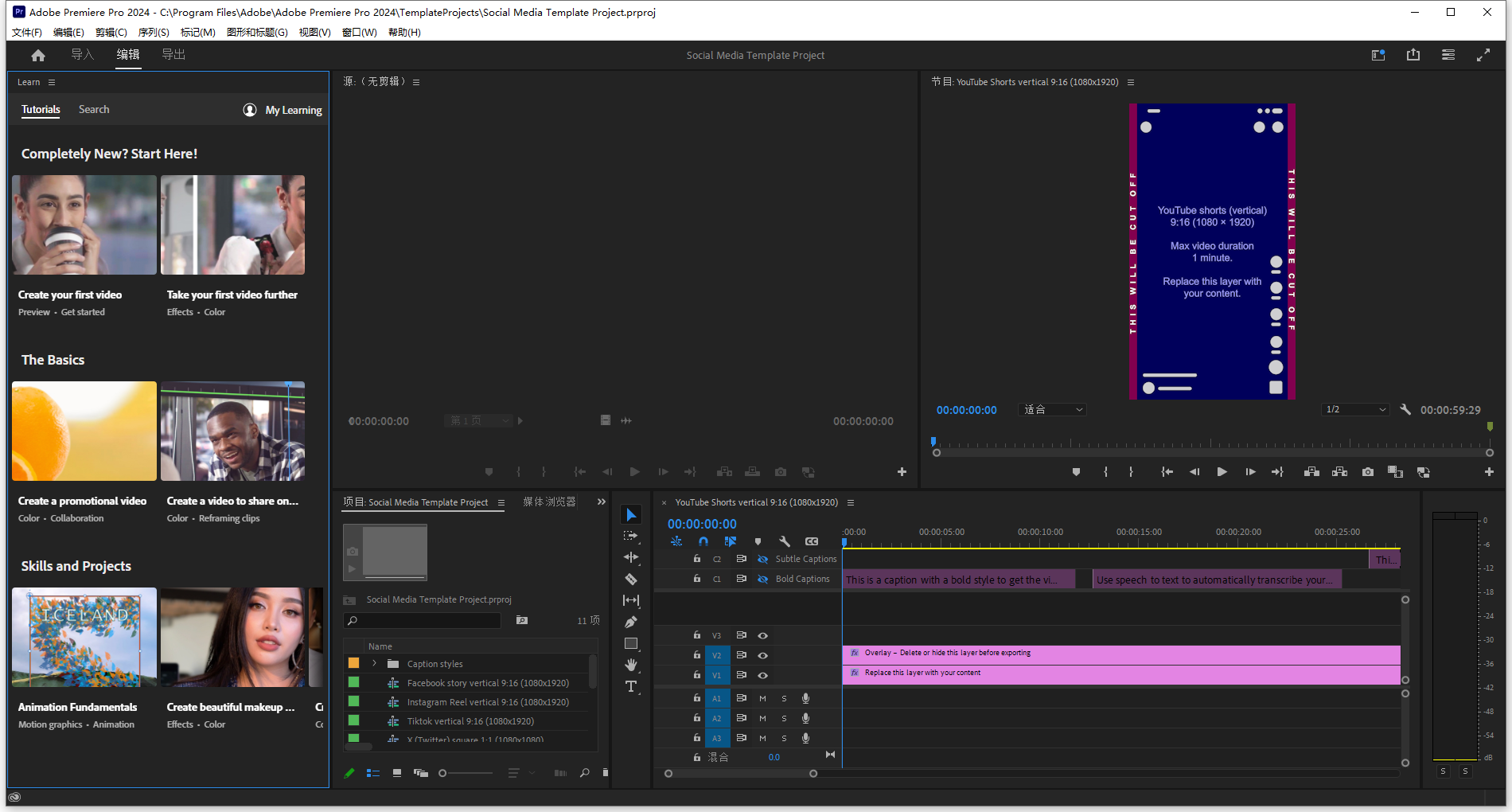Open Animation Fundamentals tutorial thumbnail
Screen dimensions: 1512x812
click(x=84, y=638)
